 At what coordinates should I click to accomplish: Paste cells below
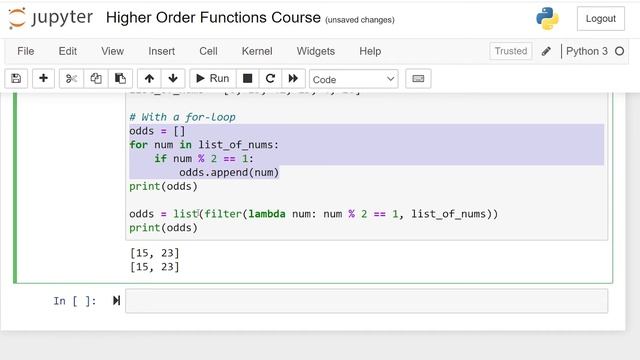(x=120, y=78)
